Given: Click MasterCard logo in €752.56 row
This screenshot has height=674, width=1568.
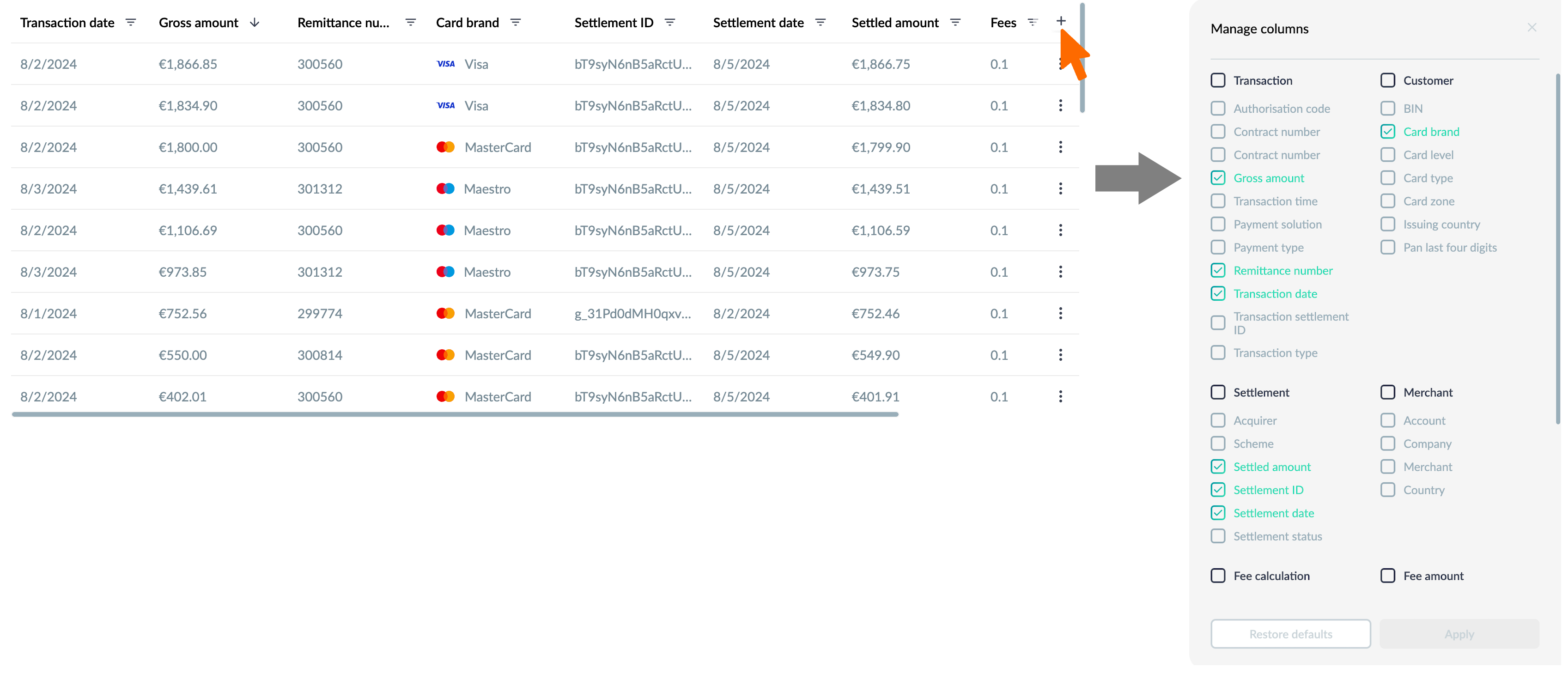Looking at the screenshot, I should [445, 313].
